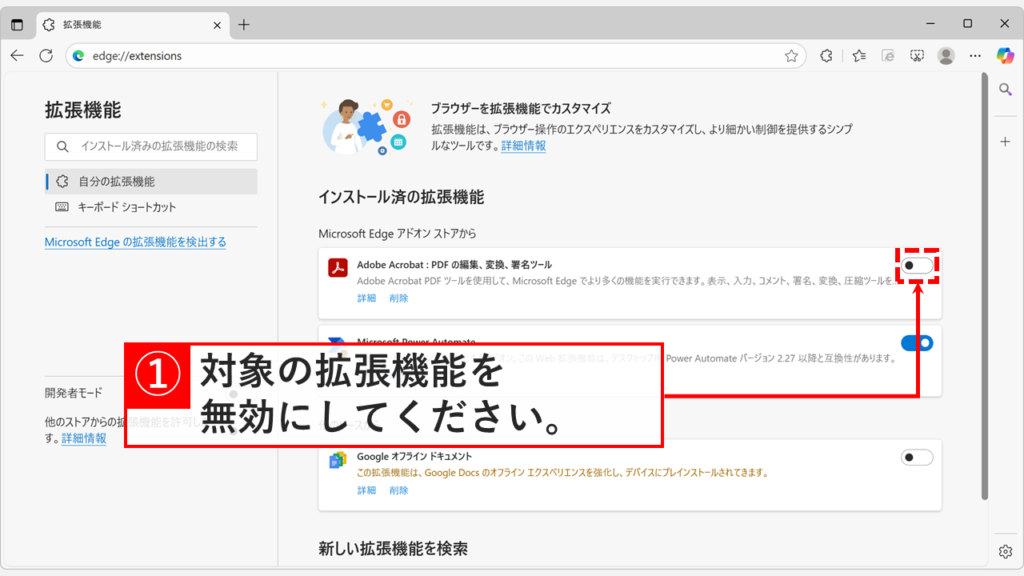Click the browser extensions icon near address bar
1024x576 pixels.
[x=827, y=56]
